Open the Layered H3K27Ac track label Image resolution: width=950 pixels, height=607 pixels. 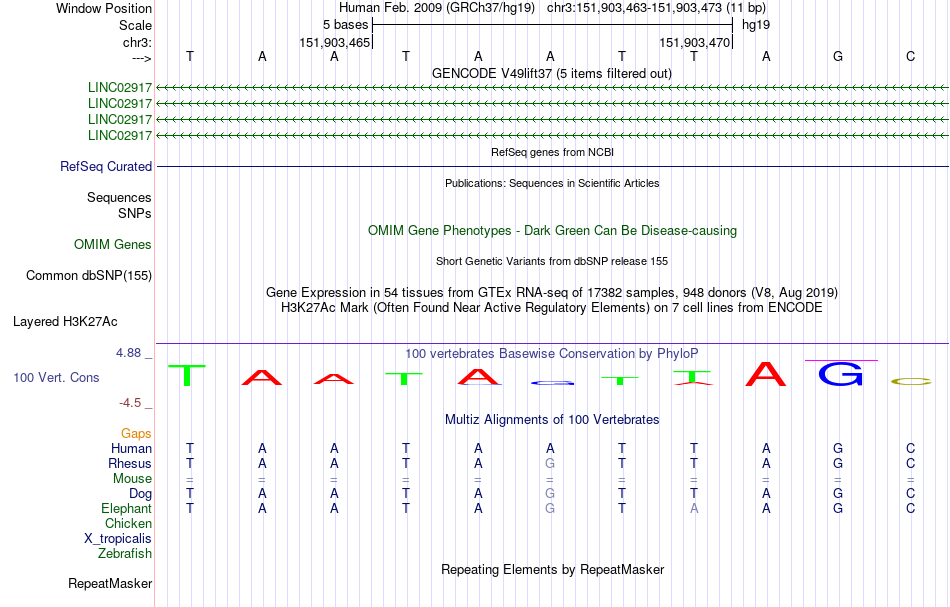pos(65,322)
